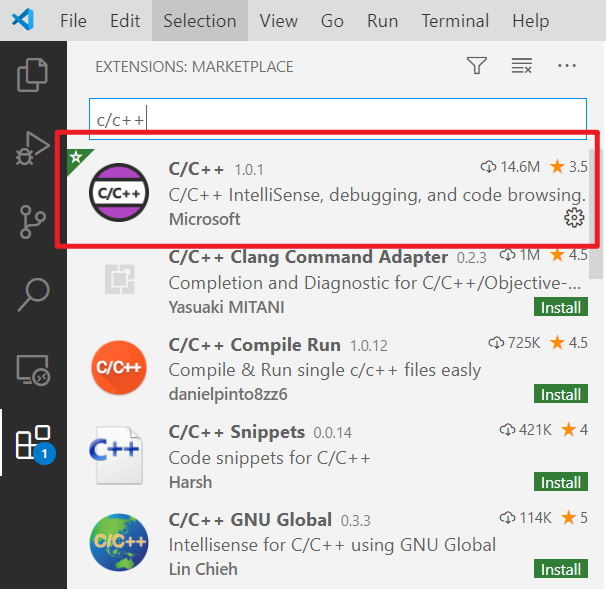This screenshot has width=606, height=589.
Task: Clear extensions search results icon
Action: pos(521,66)
